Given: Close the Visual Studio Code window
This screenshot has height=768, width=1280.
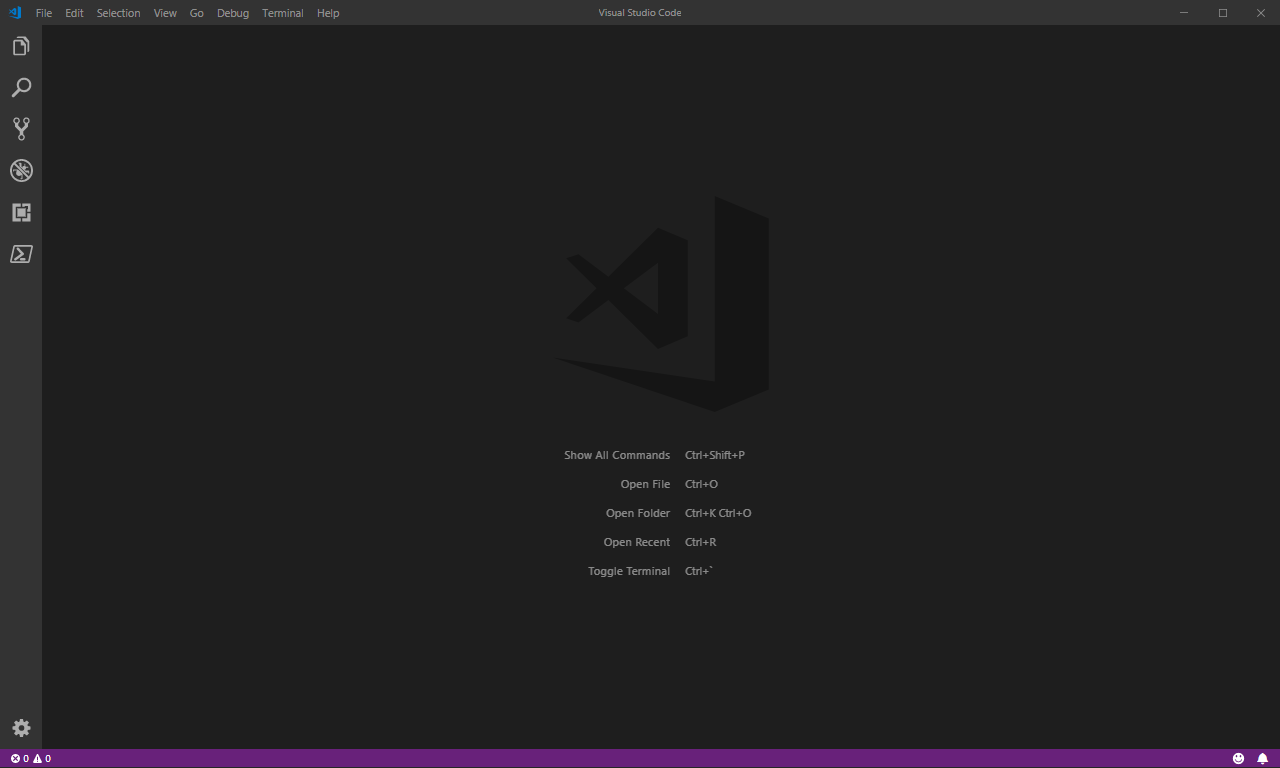Looking at the screenshot, I should click(x=1260, y=13).
